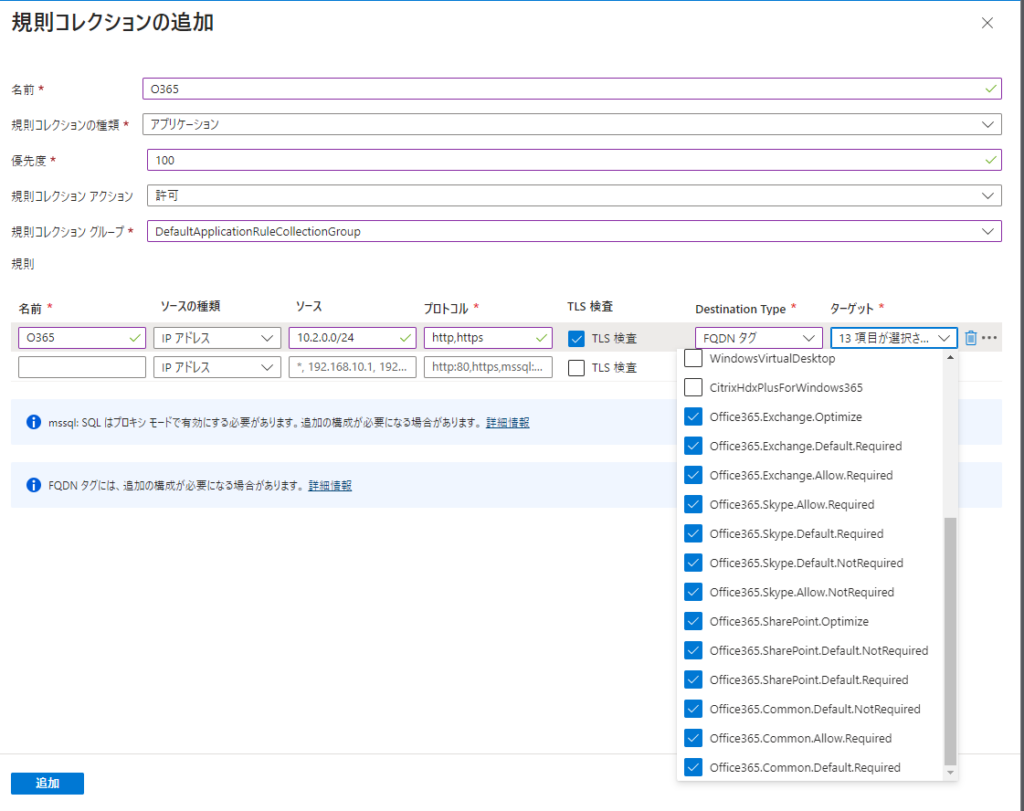This screenshot has width=1024, height=811.
Task: Click the 追加 button
Action: click(47, 783)
